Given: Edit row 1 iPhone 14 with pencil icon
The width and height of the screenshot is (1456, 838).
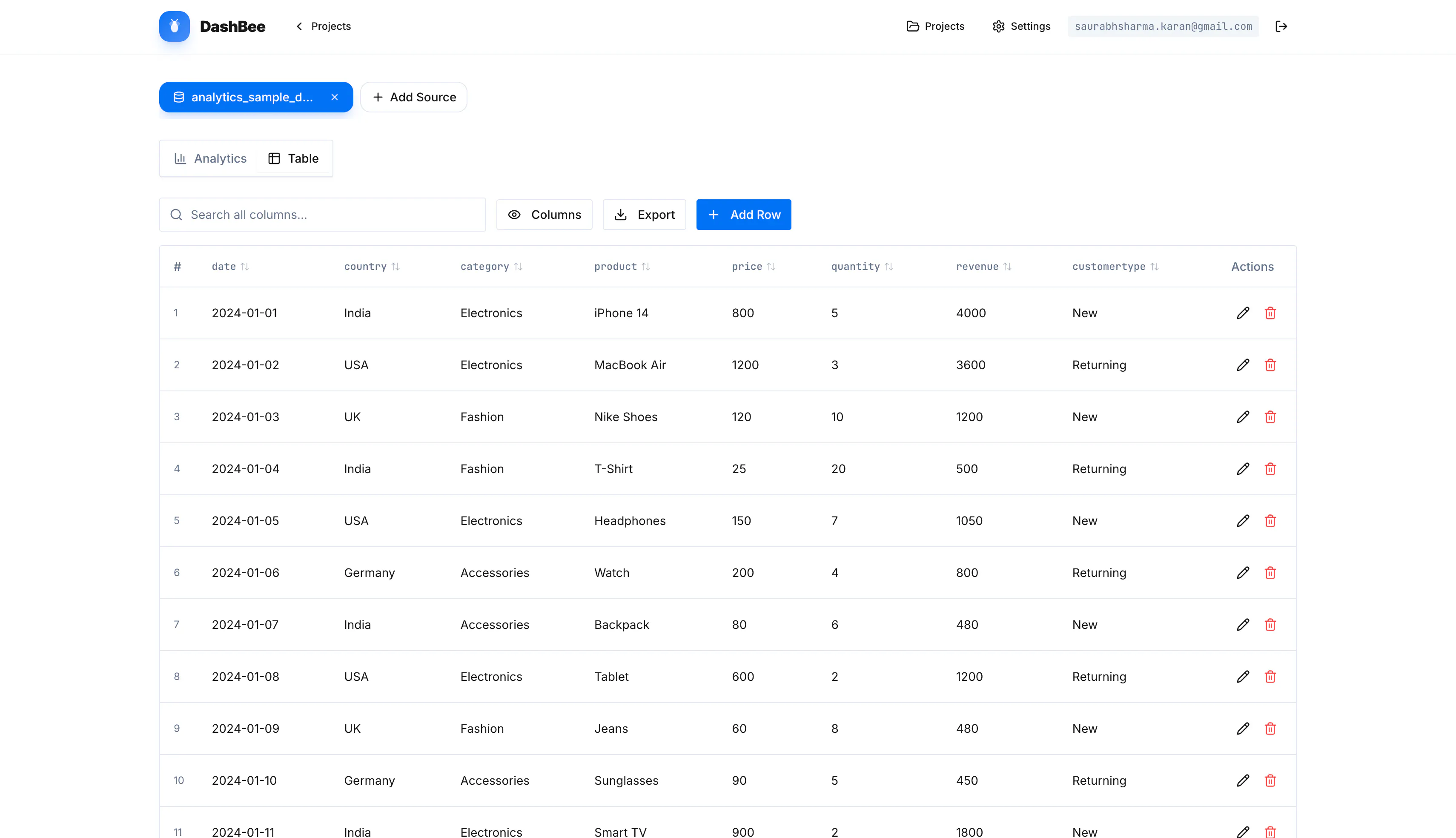Looking at the screenshot, I should pos(1243,313).
